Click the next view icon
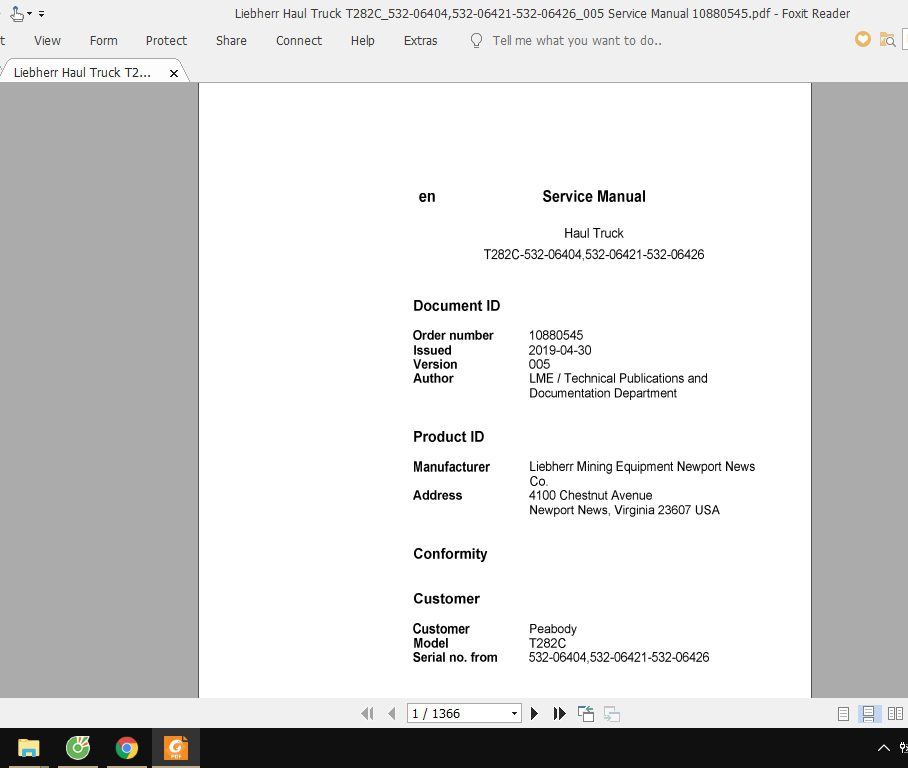Viewport: 908px width, 768px height. [x=612, y=714]
